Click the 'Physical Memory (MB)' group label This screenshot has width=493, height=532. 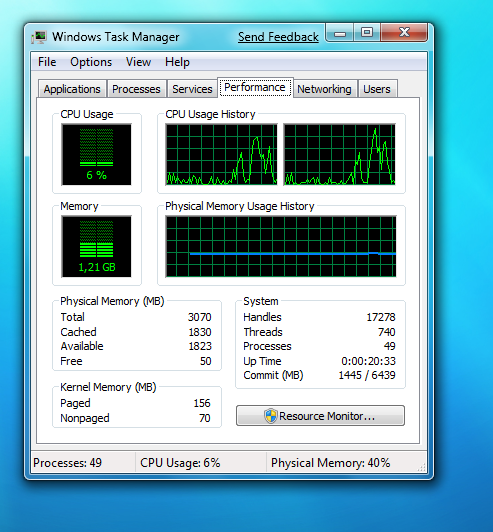pyautogui.click(x=112, y=301)
